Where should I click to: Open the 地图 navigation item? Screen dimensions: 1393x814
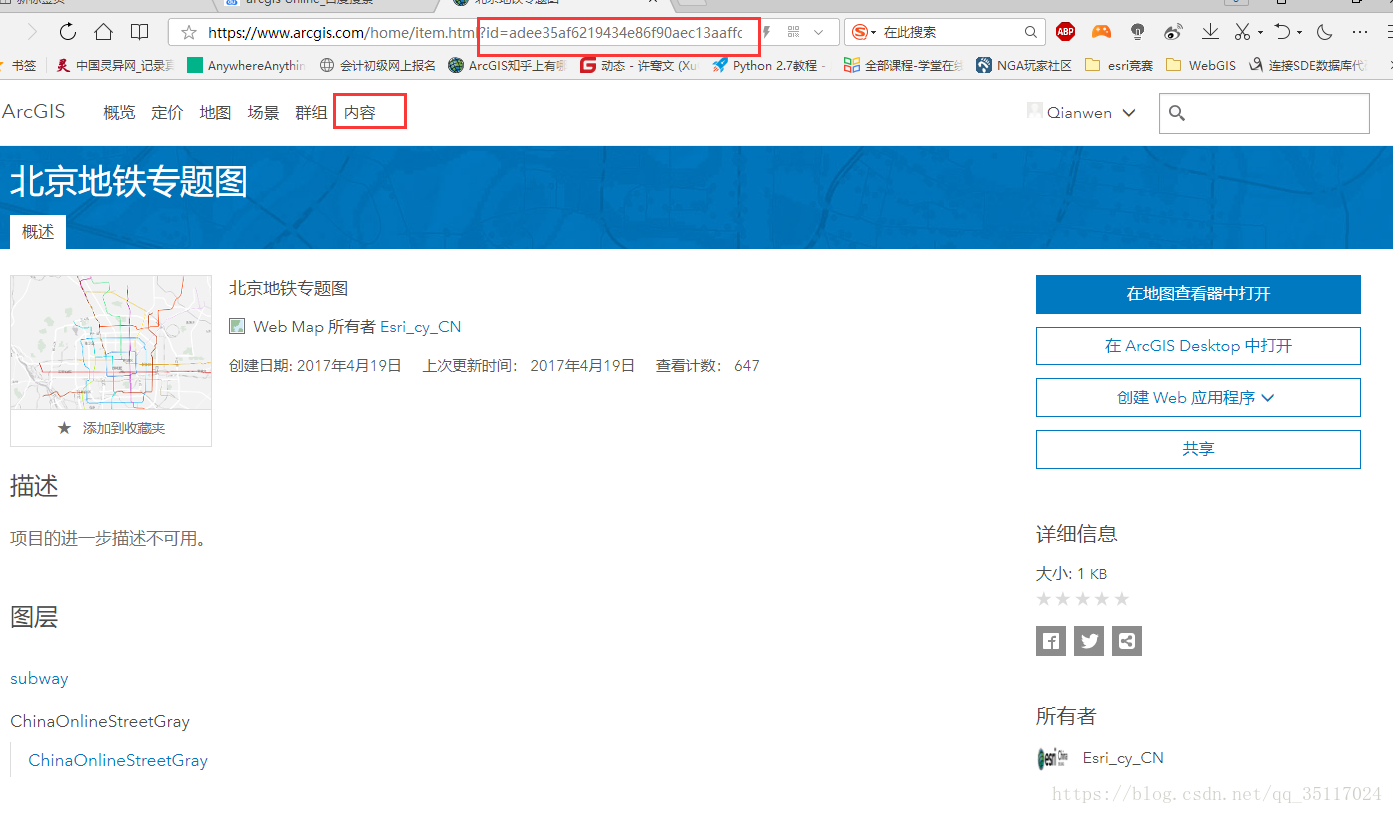(x=215, y=113)
